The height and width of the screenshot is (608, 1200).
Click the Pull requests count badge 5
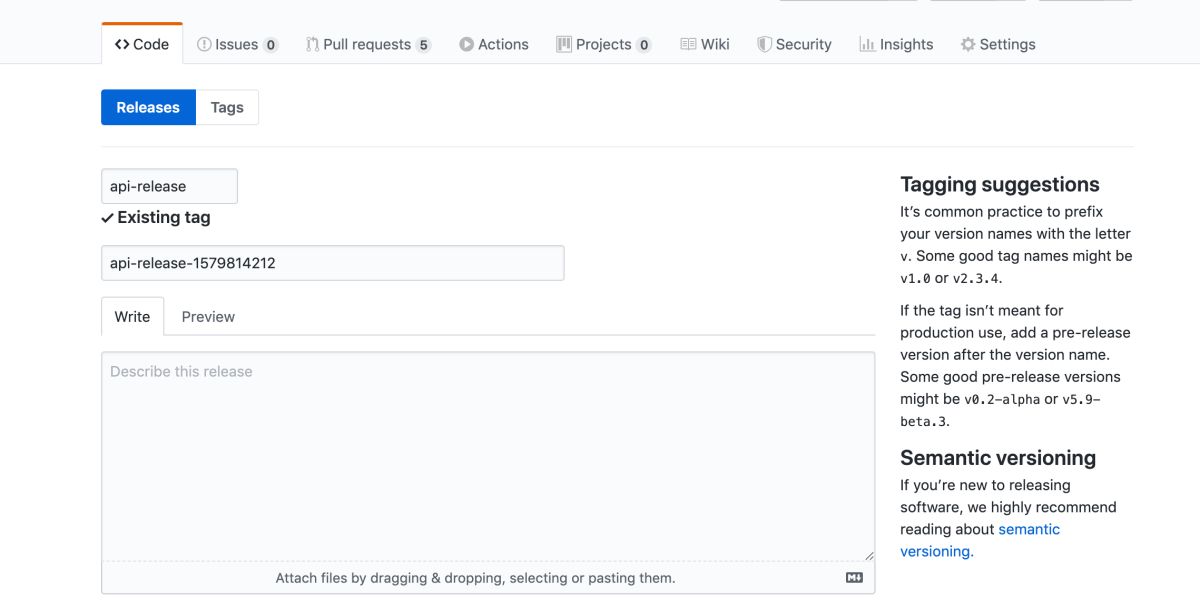(423, 45)
